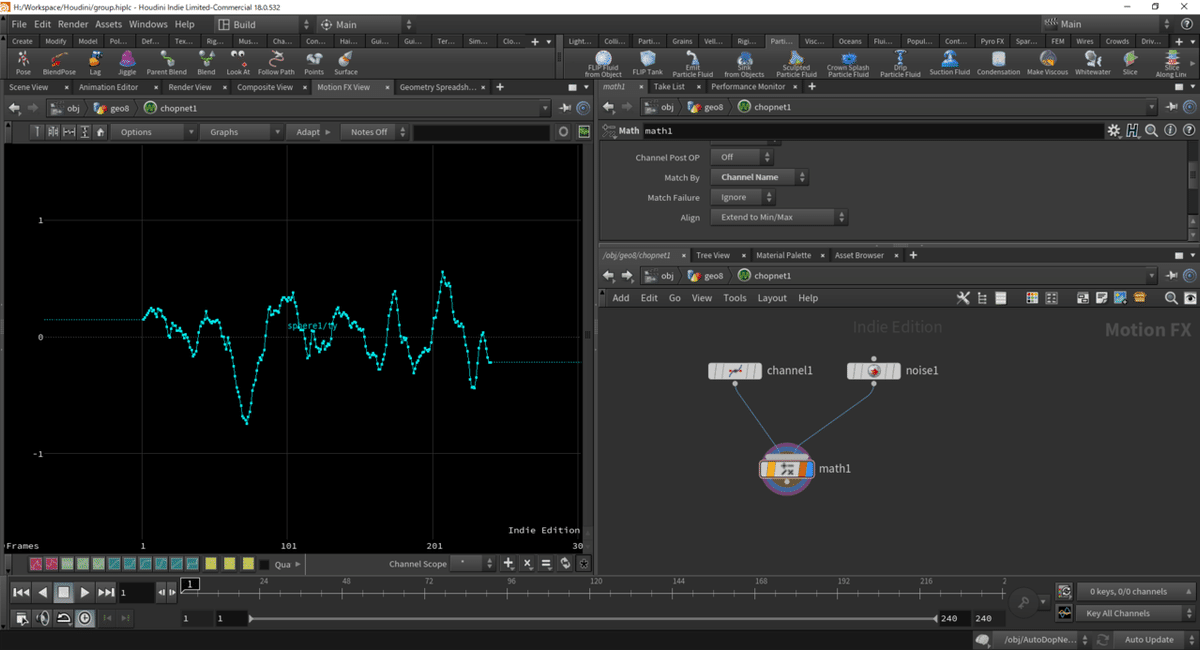Open Key All Channels dropdown
Image resolution: width=1200 pixels, height=650 pixels.
[x=1136, y=613]
